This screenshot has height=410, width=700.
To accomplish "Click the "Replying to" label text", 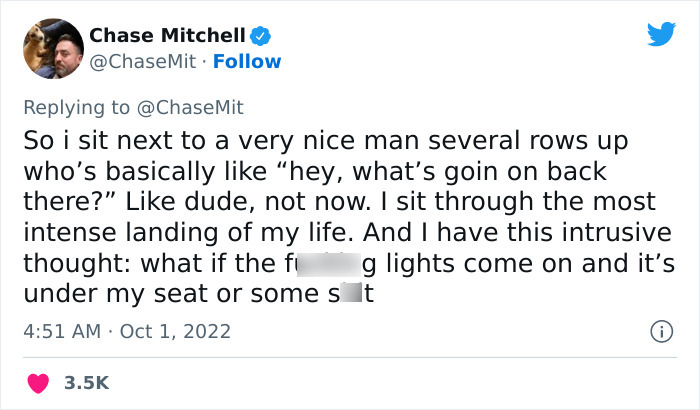I will pyautogui.click(x=76, y=106).
